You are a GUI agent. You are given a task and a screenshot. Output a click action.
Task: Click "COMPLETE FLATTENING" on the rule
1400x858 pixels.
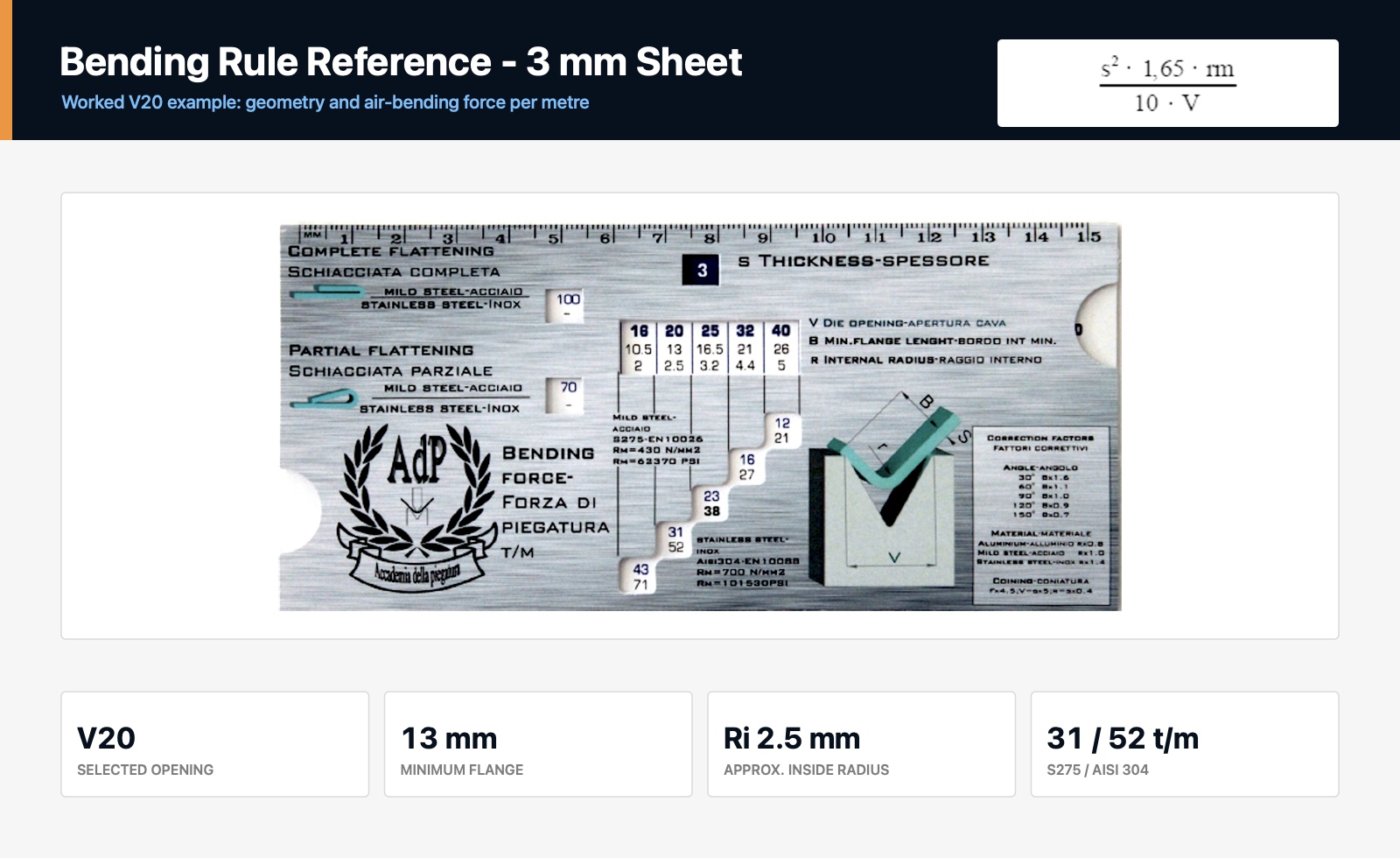[x=391, y=251]
